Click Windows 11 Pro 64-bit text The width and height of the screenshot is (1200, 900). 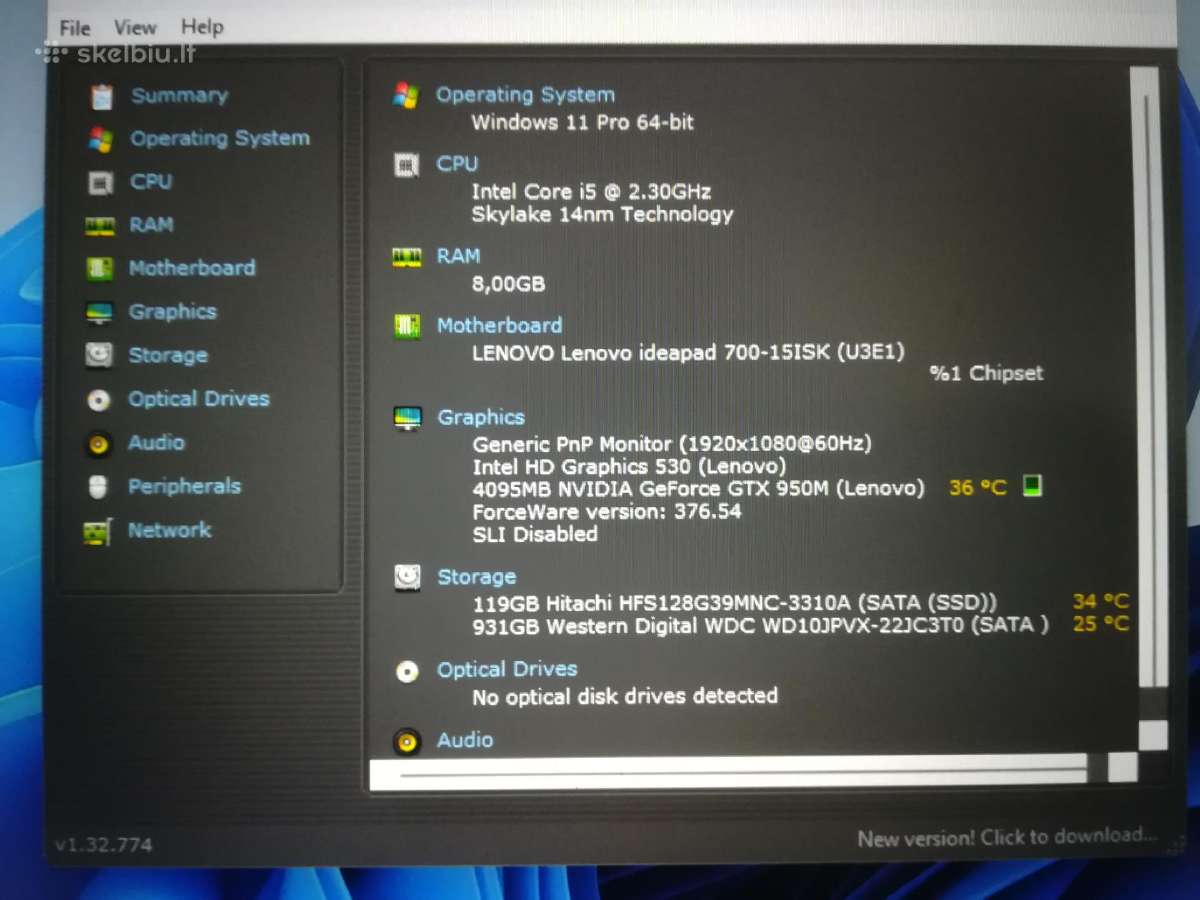[582, 123]
